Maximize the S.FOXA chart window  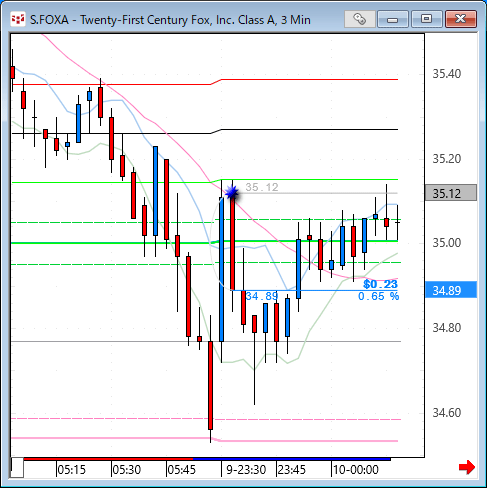[426, 19]
